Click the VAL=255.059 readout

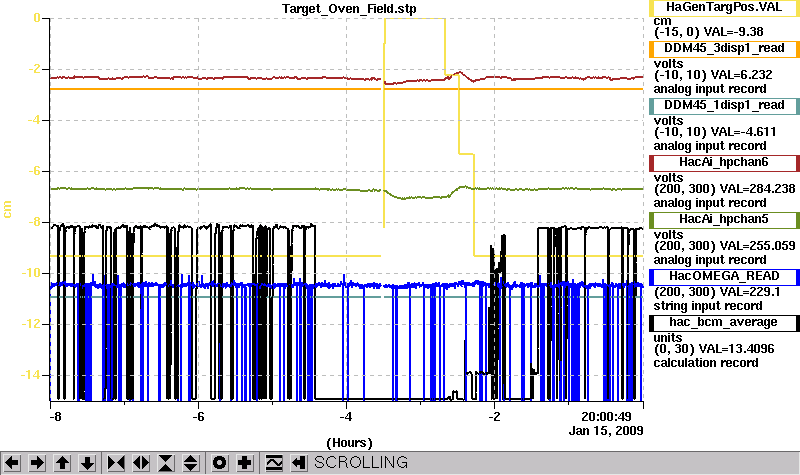(757, 246)
